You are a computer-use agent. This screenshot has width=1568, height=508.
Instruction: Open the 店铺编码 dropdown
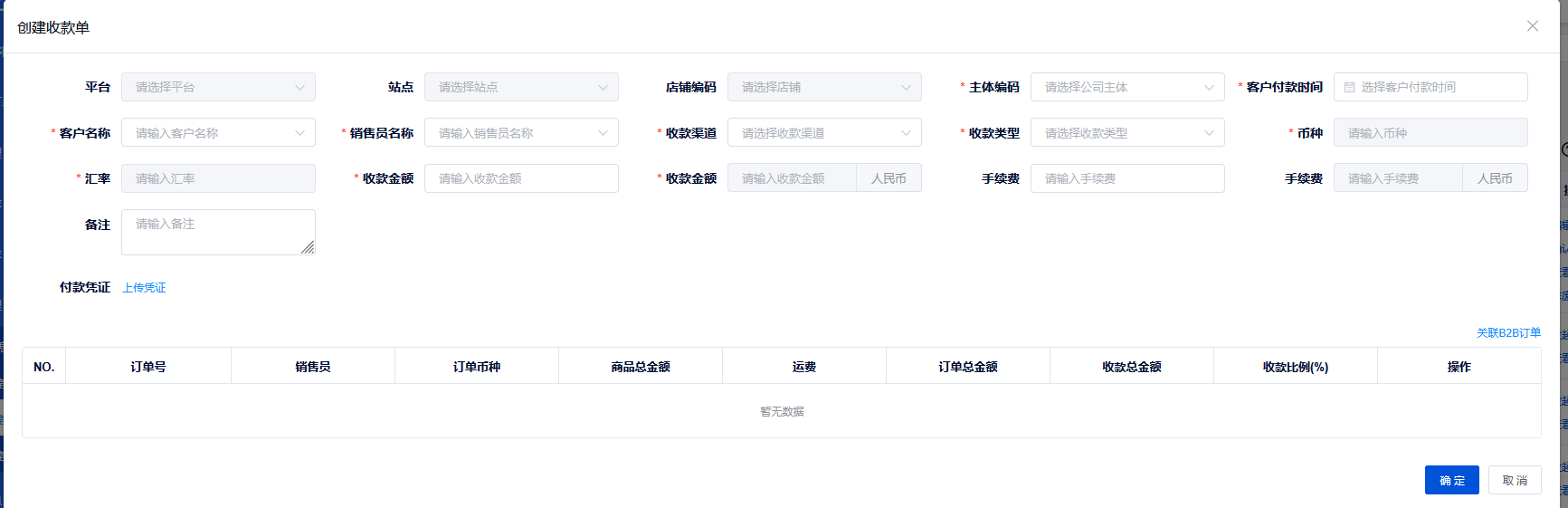coord(824,88)
